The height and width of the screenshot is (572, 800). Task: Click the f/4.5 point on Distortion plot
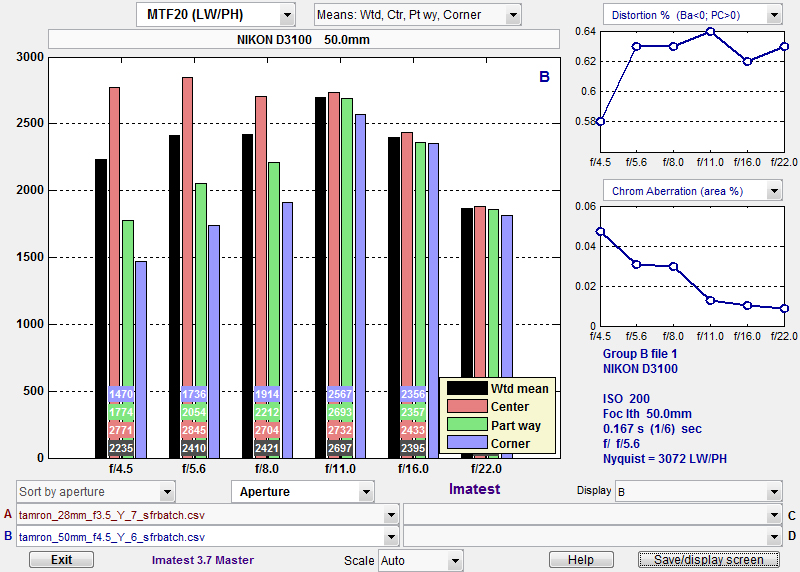[x=601, y=121]
